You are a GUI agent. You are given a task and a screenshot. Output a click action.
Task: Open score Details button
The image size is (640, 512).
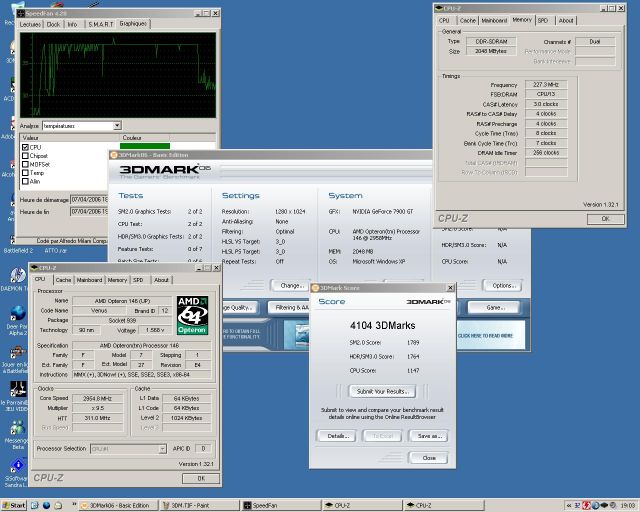point(338,436)
